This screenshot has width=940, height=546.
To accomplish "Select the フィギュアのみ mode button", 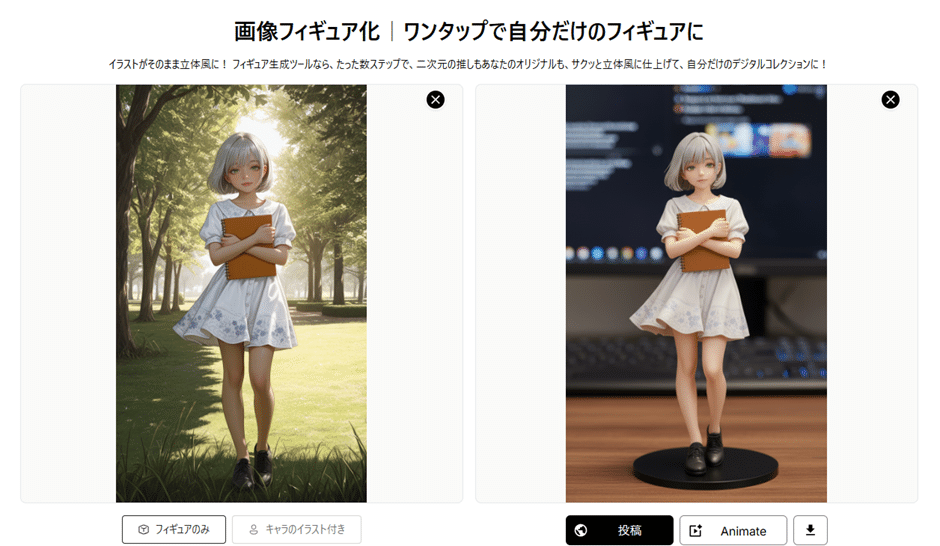I will pos(174,529).
